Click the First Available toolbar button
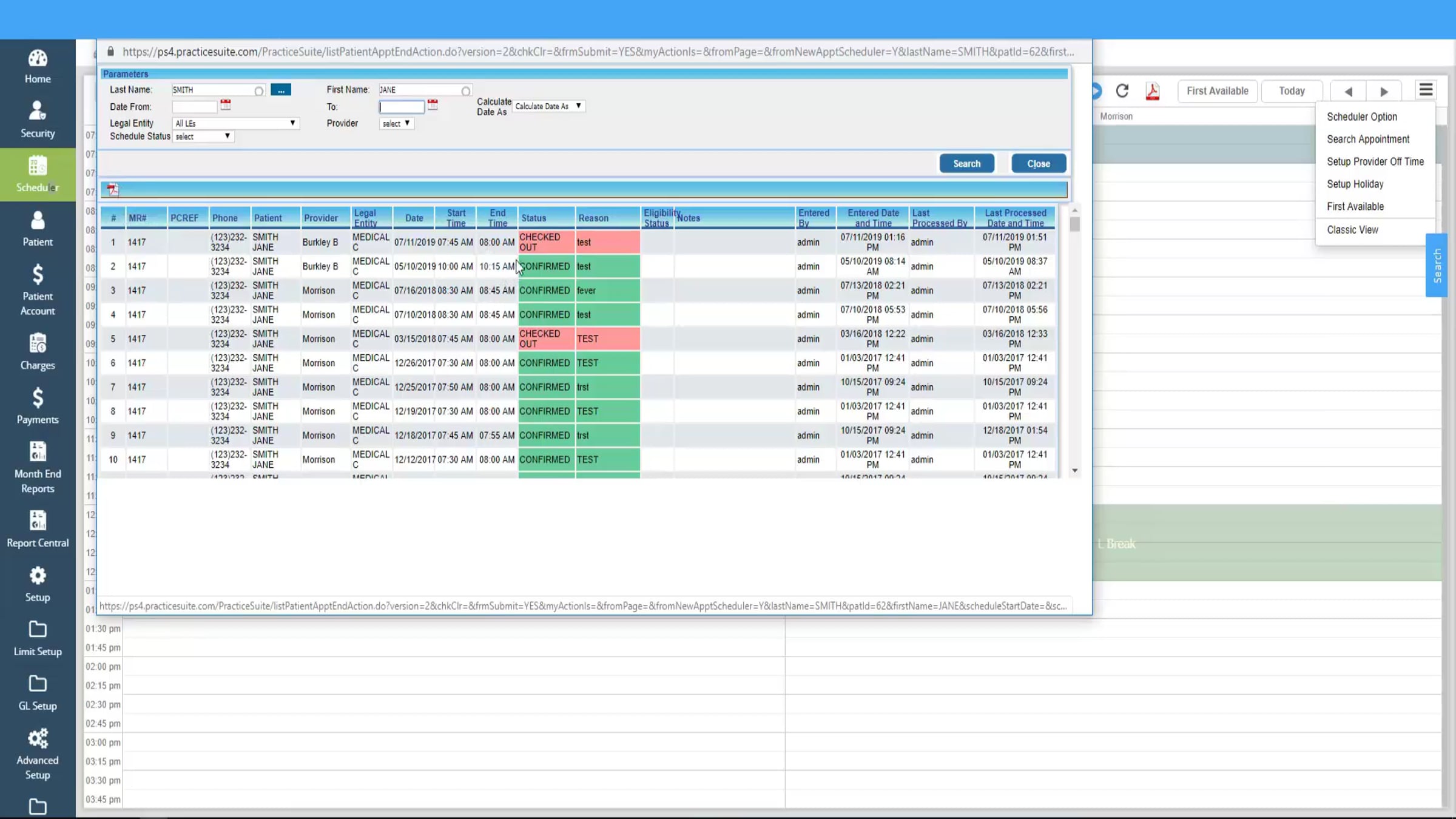 point(1218,91)
